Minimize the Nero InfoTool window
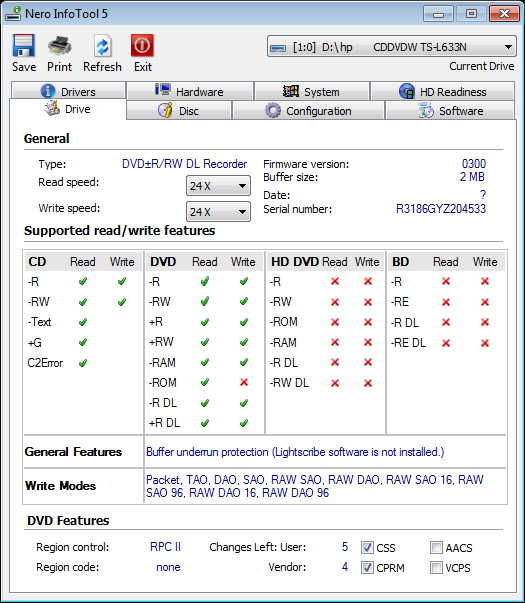525x603 pixels. pos(438,14)
